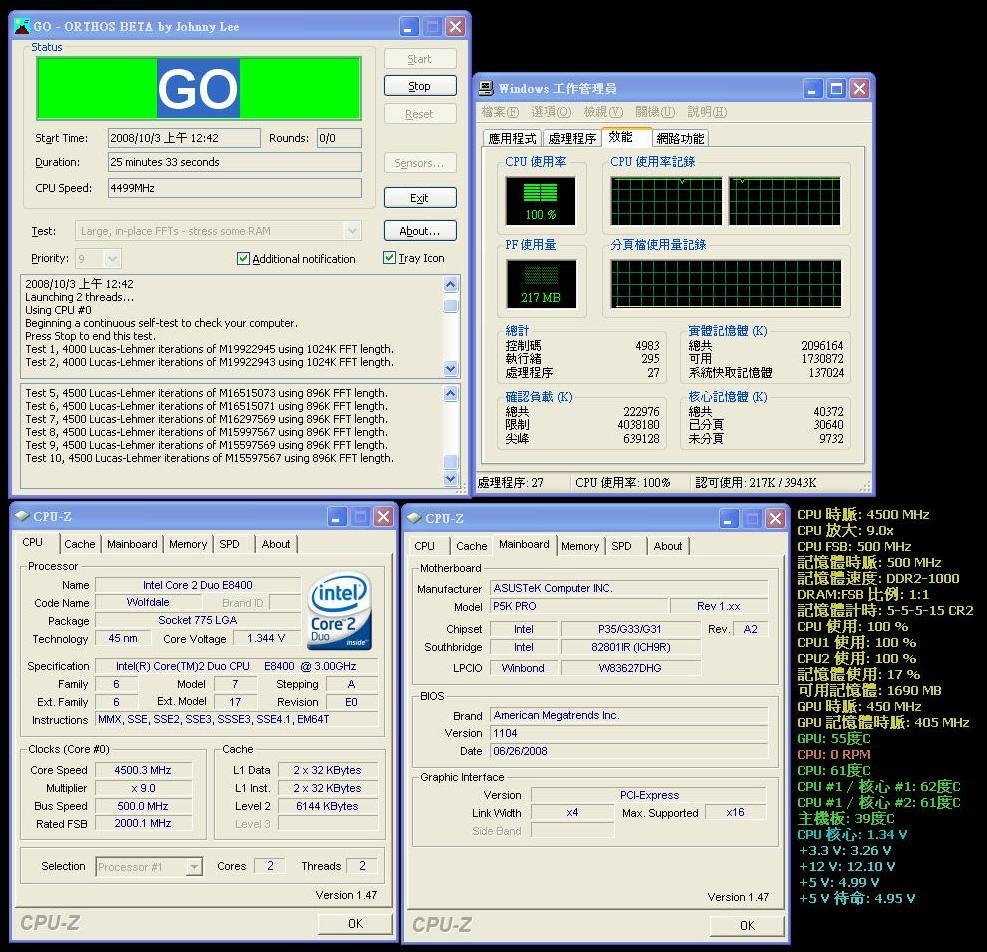
Task: Switch to the 處理程序 tab in Task Manager
Action: point(572,139)
